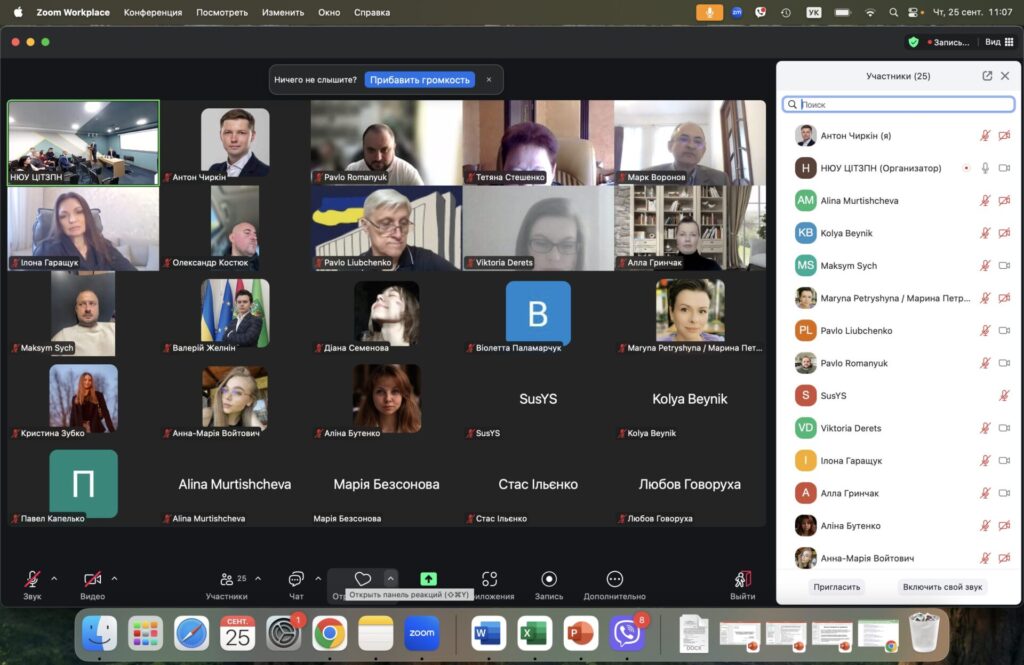Open the Приложения apps icon

(490, 579)
